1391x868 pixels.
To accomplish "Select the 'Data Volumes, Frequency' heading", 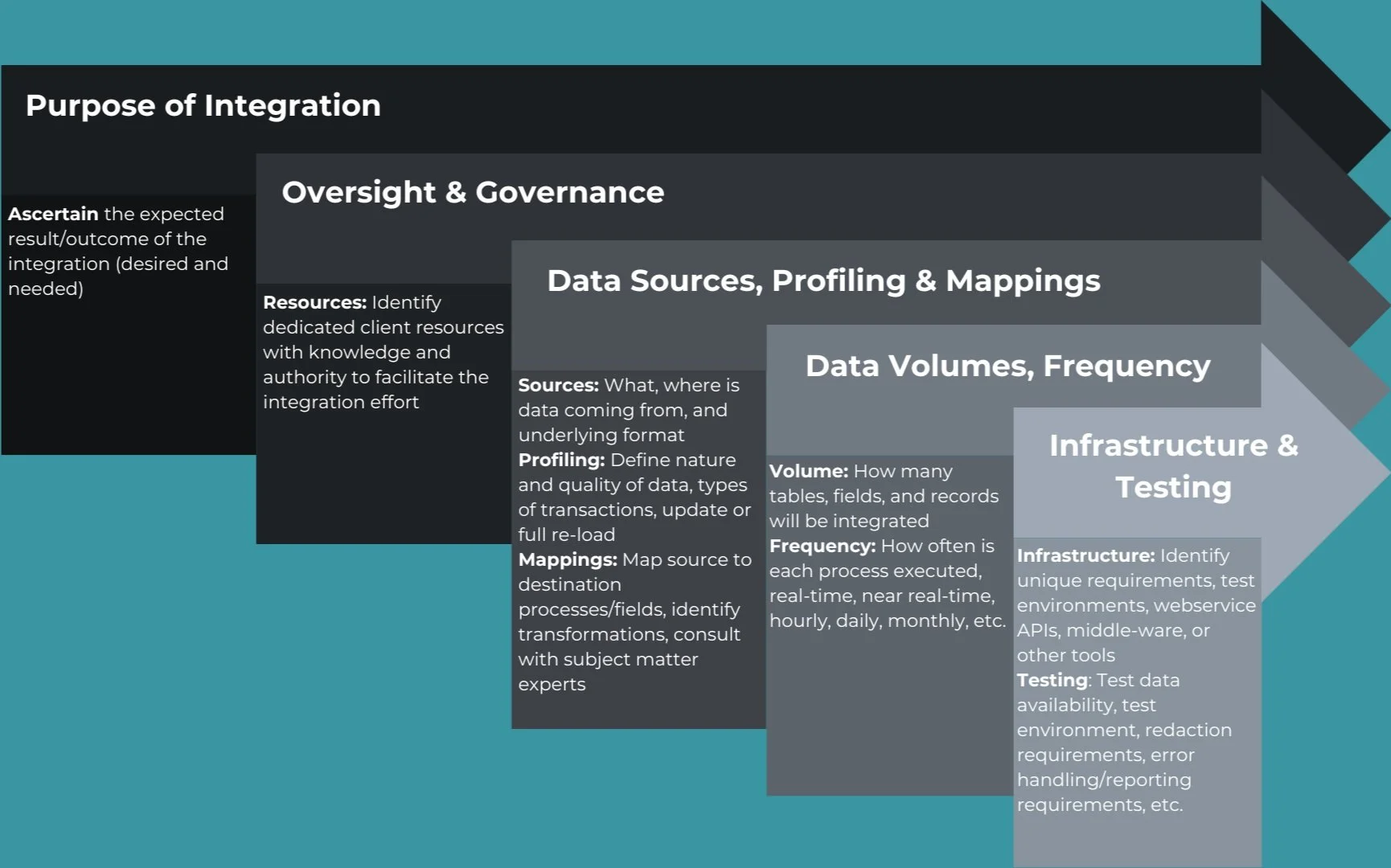I will coord(1007,366).
